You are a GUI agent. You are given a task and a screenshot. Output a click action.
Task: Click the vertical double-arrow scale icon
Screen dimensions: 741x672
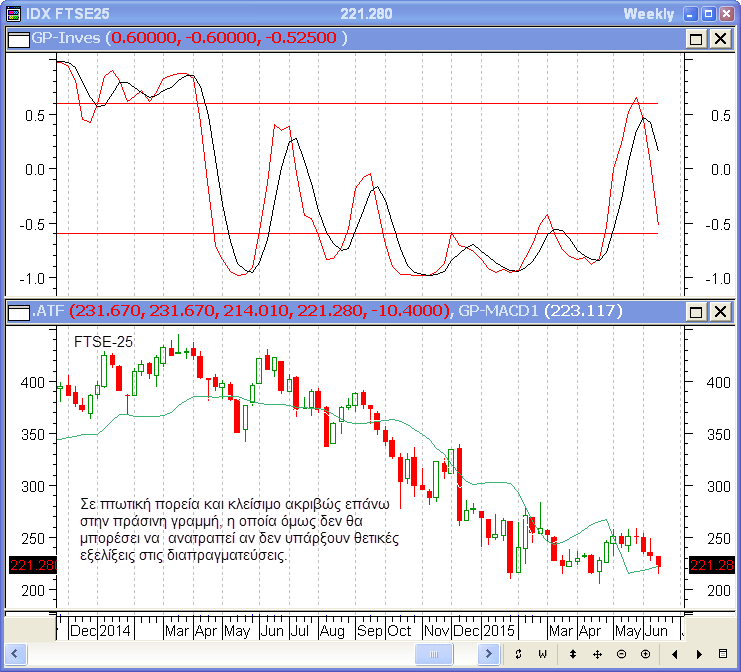(573, 654)
